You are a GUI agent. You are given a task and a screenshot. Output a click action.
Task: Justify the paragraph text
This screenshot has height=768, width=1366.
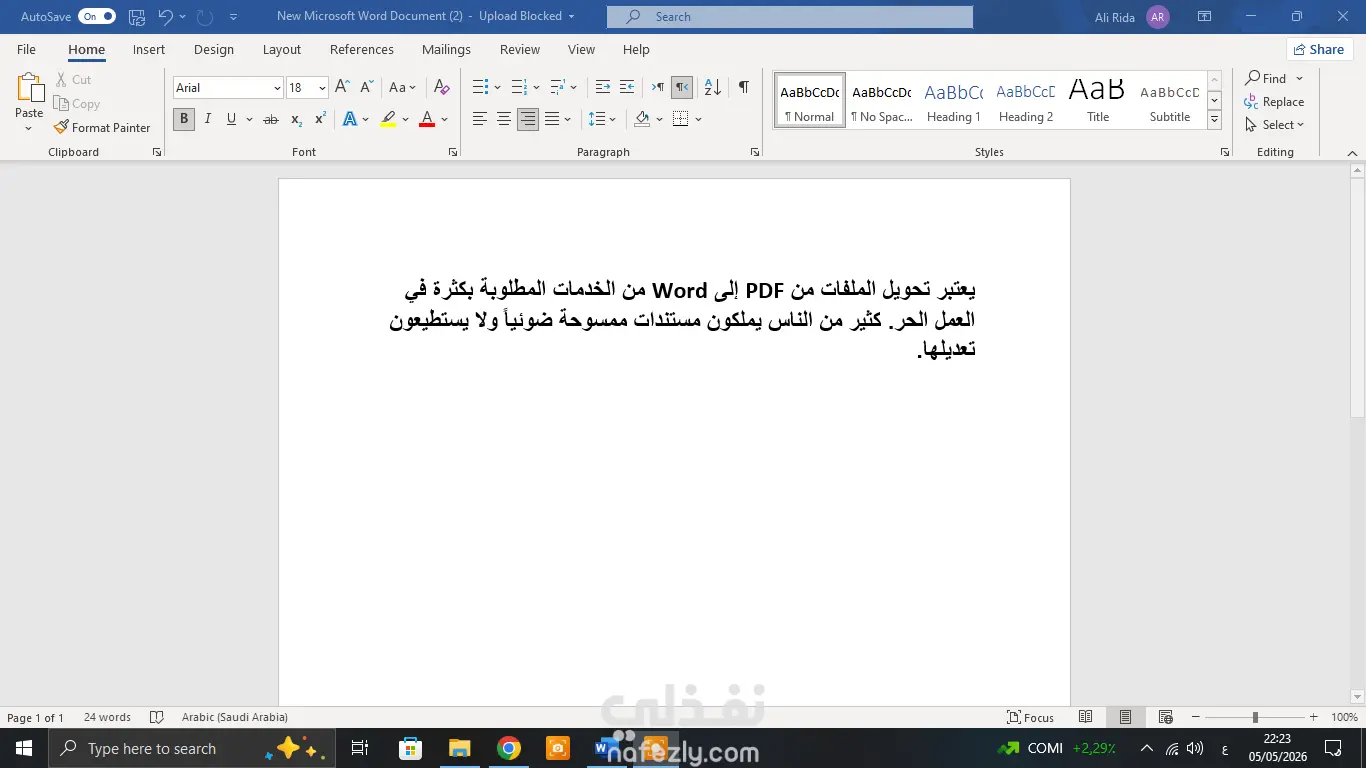pyautogui.click(x=552, y=119)
